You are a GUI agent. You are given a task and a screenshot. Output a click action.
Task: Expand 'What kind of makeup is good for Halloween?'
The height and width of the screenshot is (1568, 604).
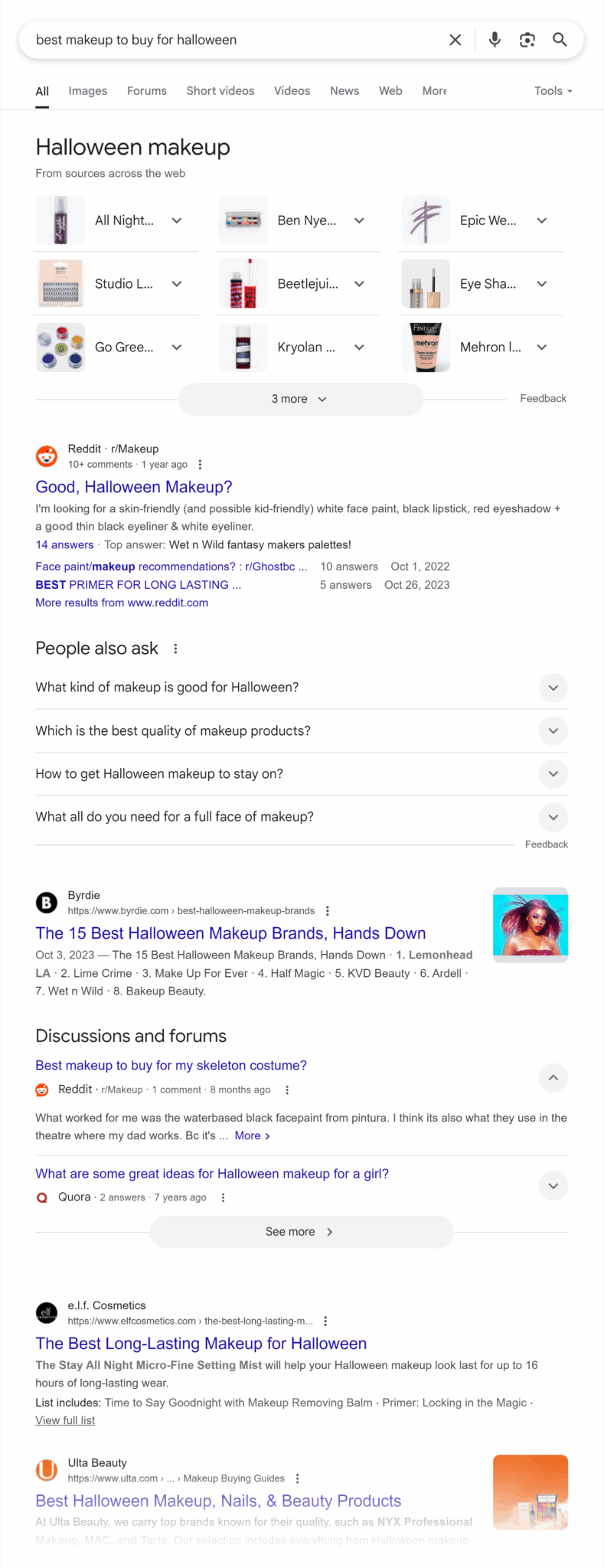[x=302, y=688]
